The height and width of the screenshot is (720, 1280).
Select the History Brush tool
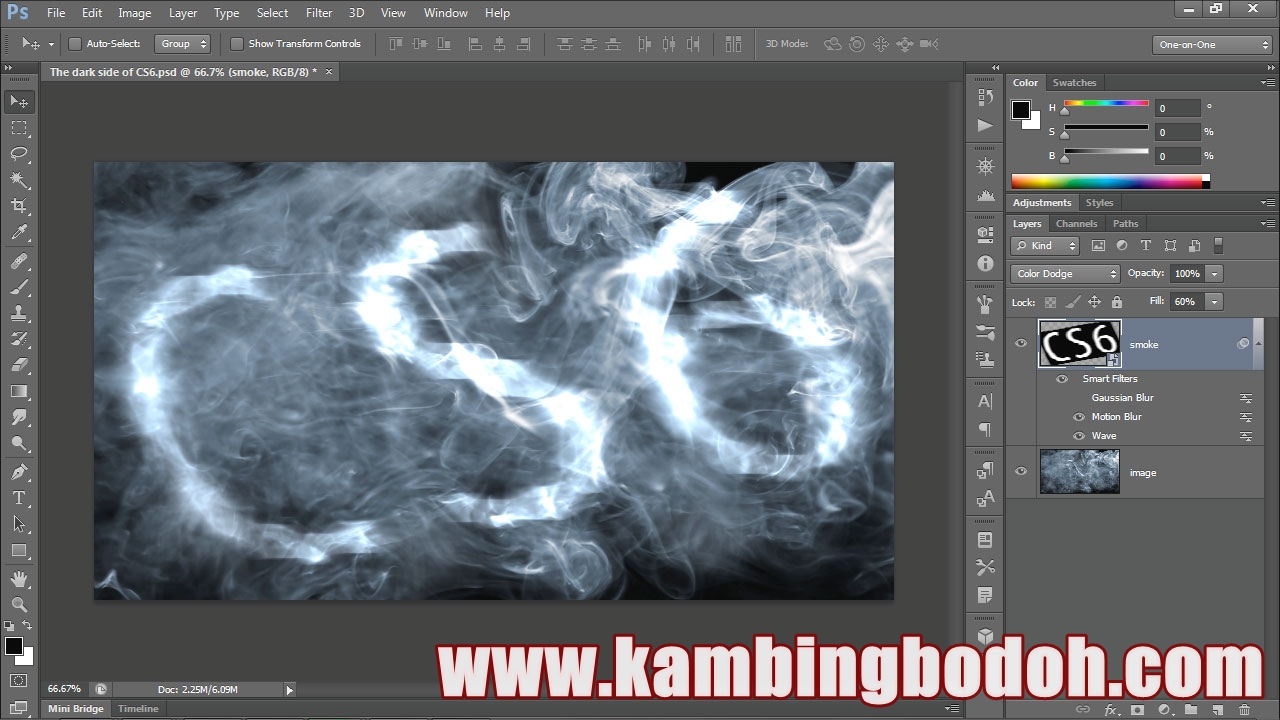point(19,339)
